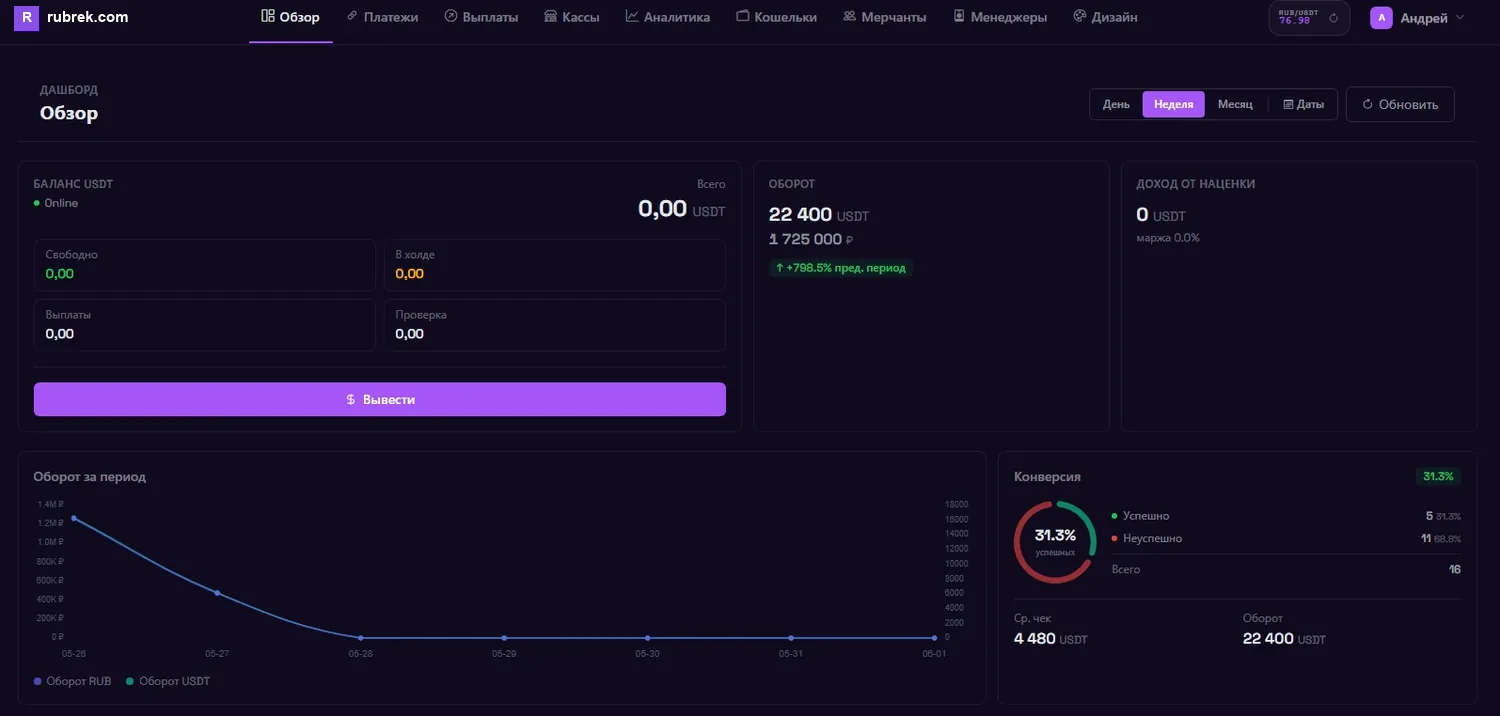Open Аналитика section

(668, 17)
